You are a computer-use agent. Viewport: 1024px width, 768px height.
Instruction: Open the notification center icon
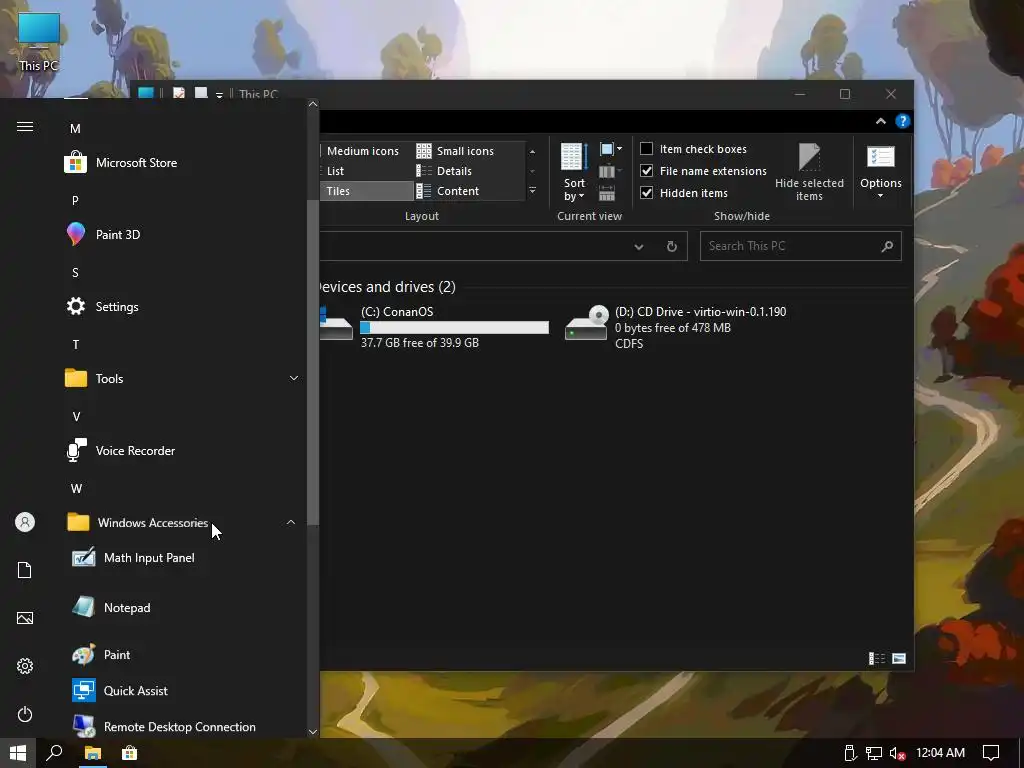991,753
